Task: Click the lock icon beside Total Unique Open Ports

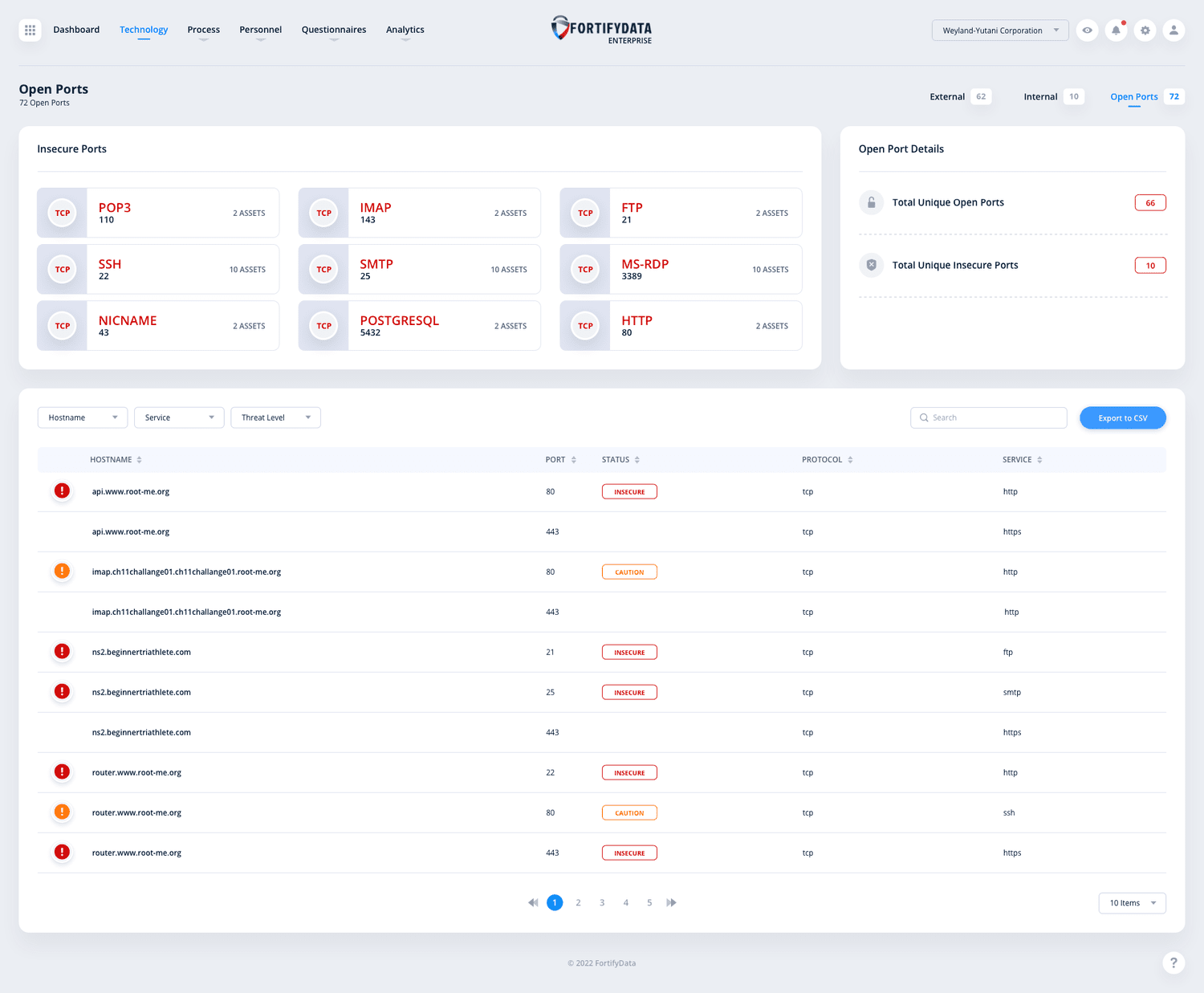Action: click(x=871, y=202)
